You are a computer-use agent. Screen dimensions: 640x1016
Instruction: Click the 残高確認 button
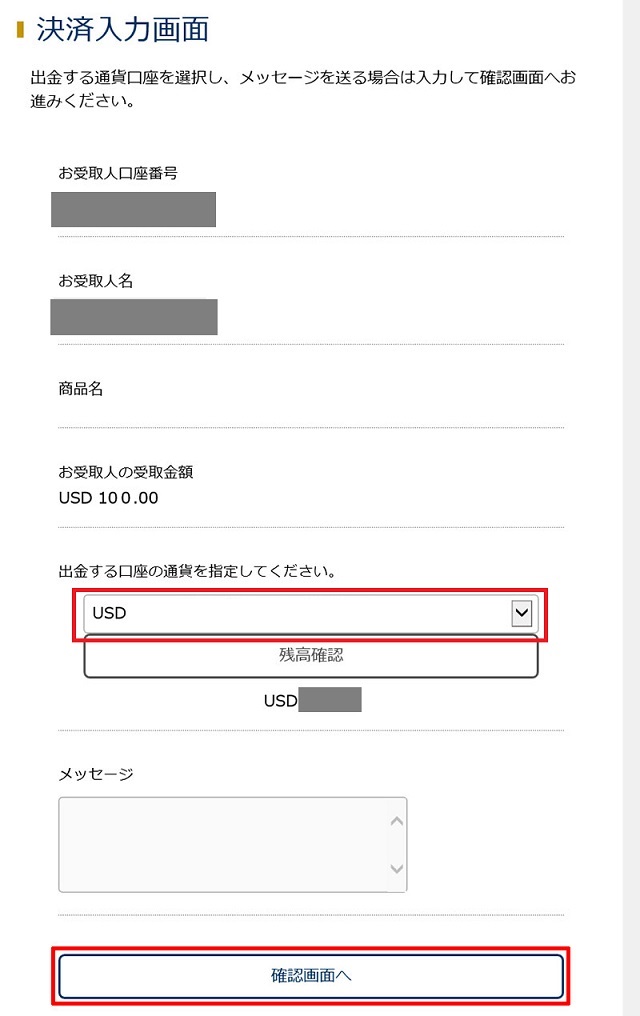tap(311, 656)
